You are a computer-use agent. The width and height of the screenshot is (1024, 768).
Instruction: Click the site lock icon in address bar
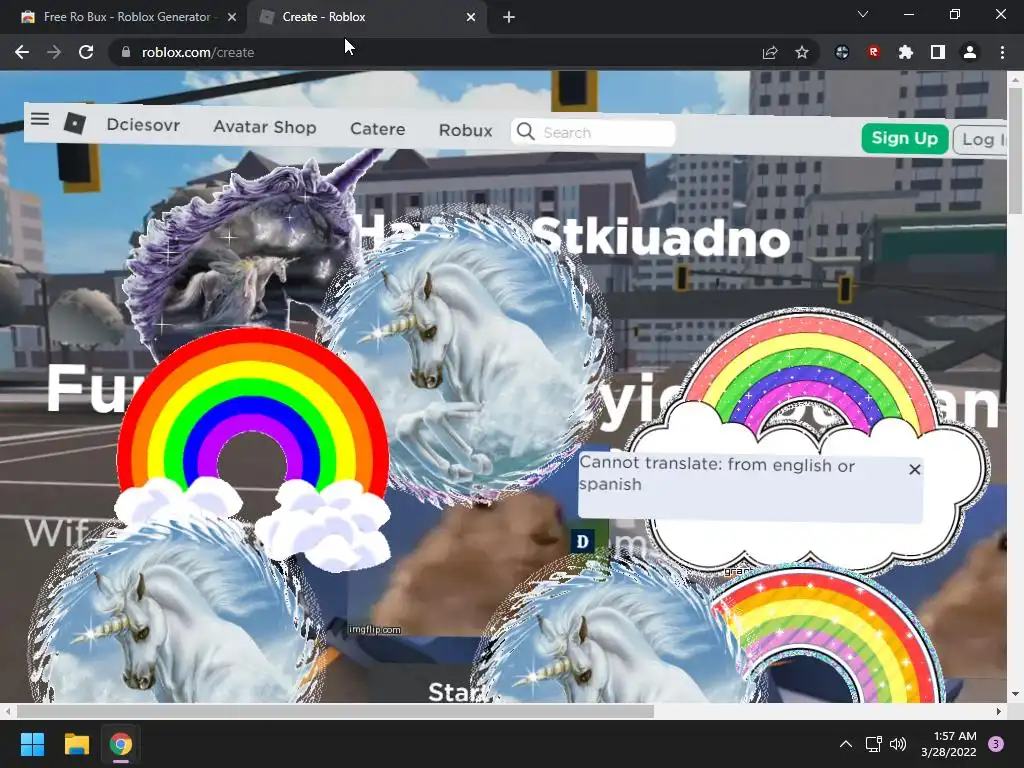(126, 52)
